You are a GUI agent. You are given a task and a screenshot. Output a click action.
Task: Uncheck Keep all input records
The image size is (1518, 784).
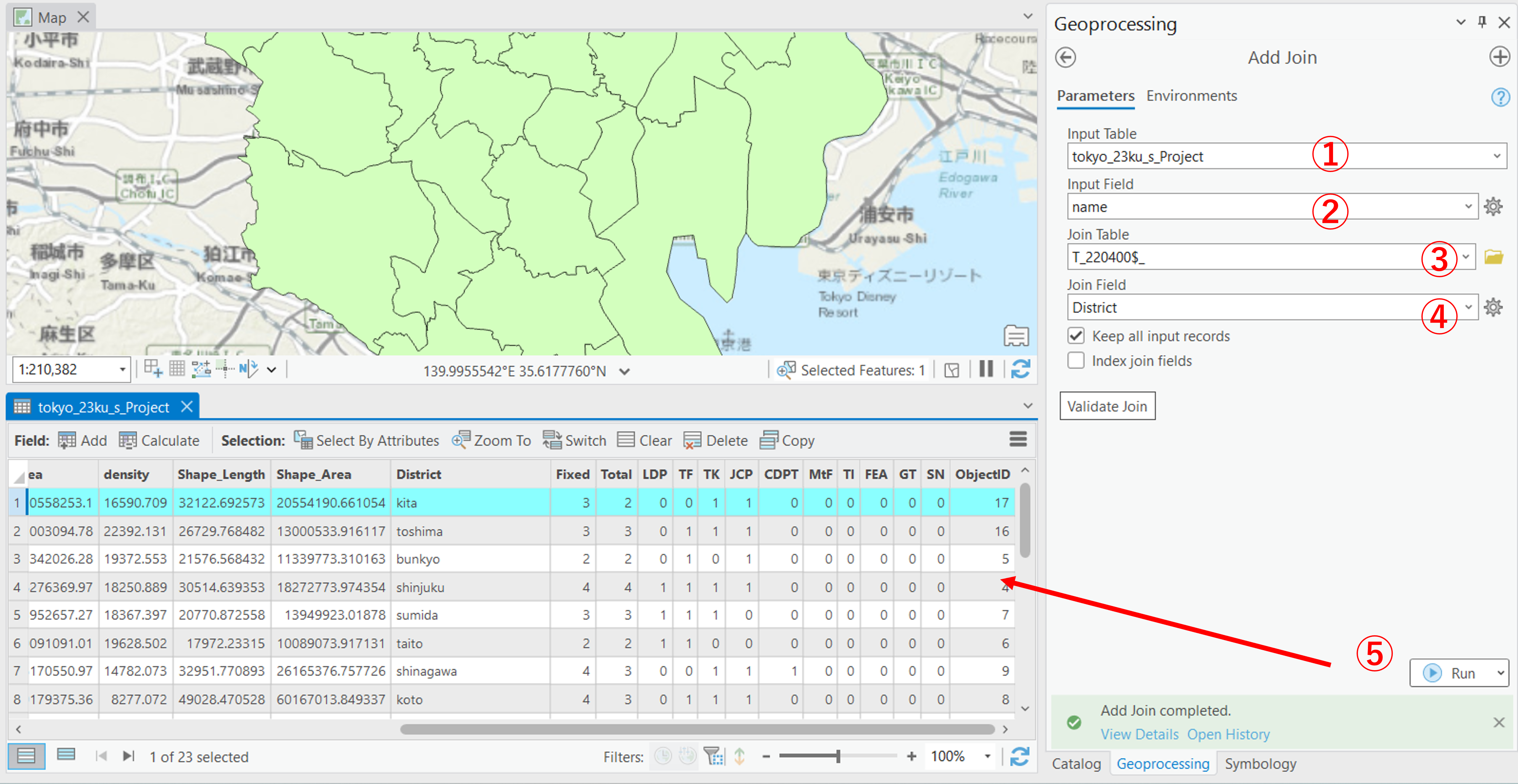click(1075, 336)
